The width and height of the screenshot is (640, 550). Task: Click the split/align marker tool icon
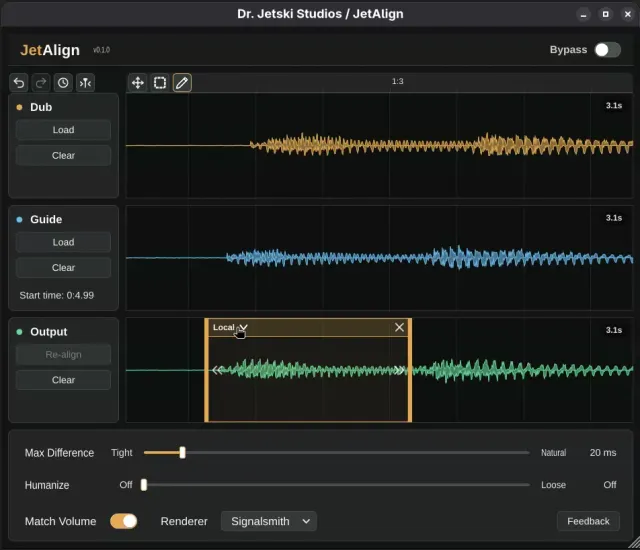(x=85, y=83)
